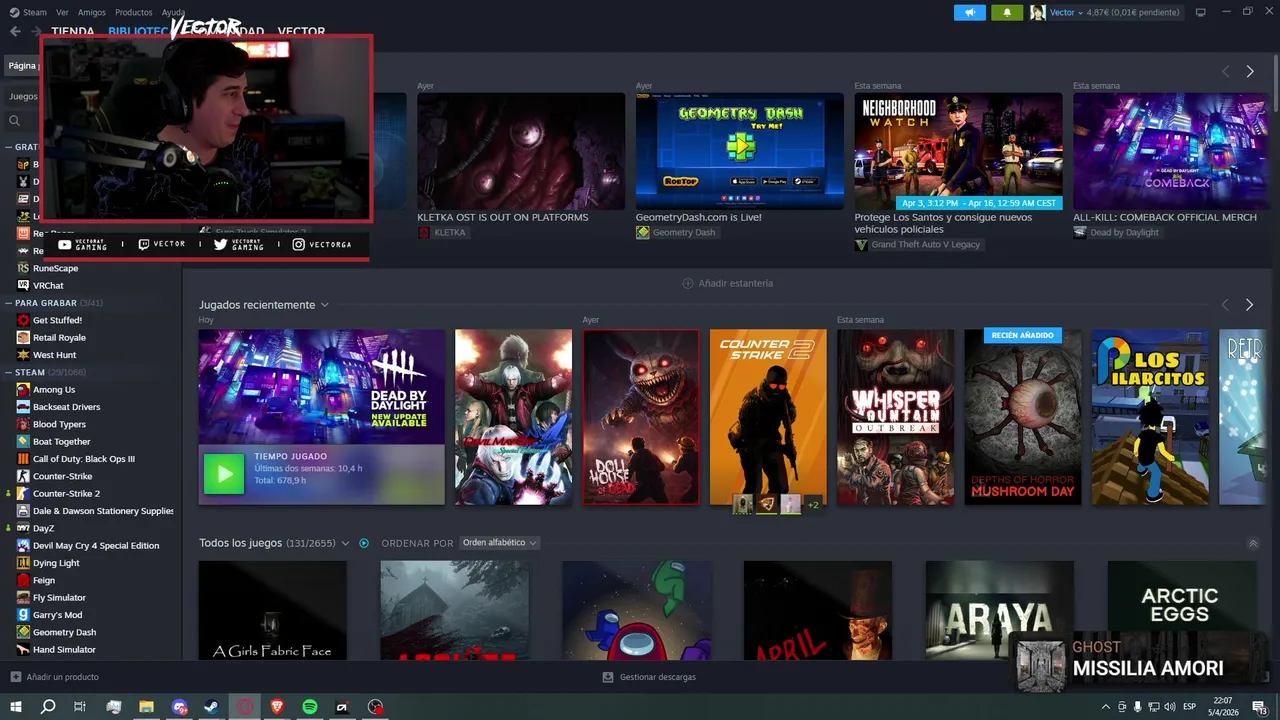The image size is (1280, 720).
Task: Click the library search magnifier icon
Action: 15,120
